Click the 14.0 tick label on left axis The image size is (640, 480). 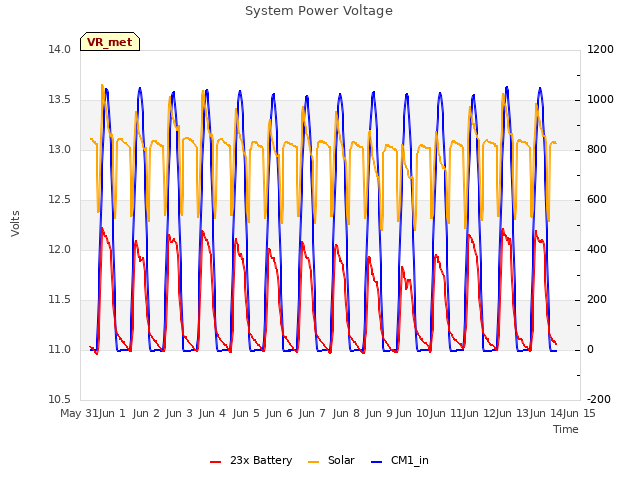[x=60, y=49]
